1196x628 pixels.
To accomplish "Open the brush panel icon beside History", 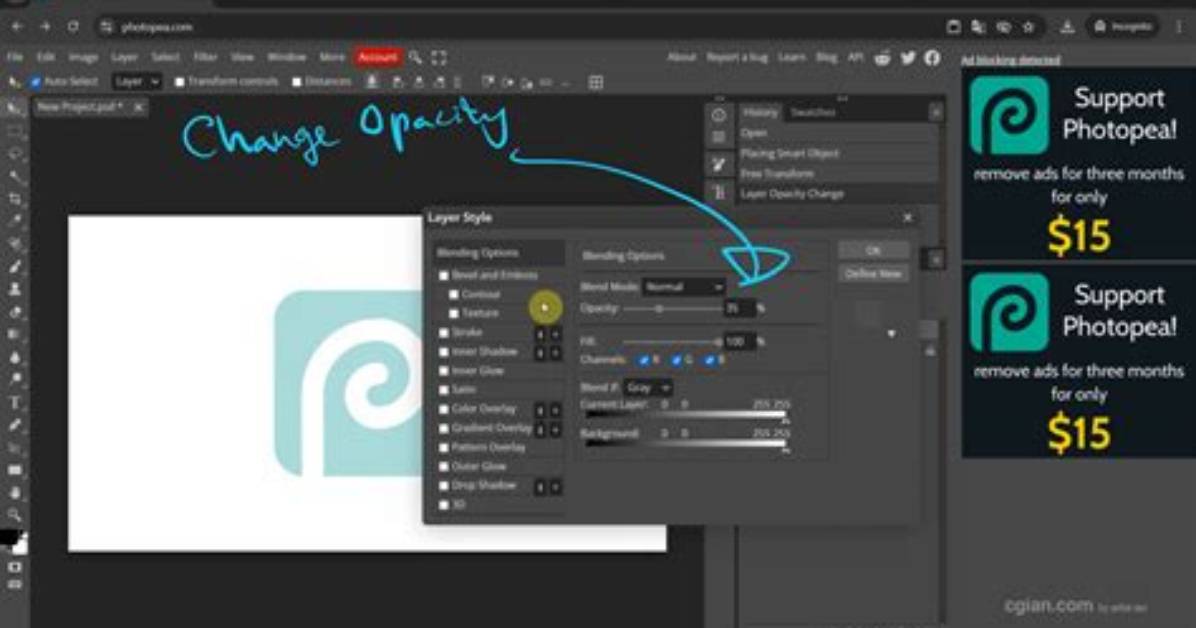I will (719, 165).
